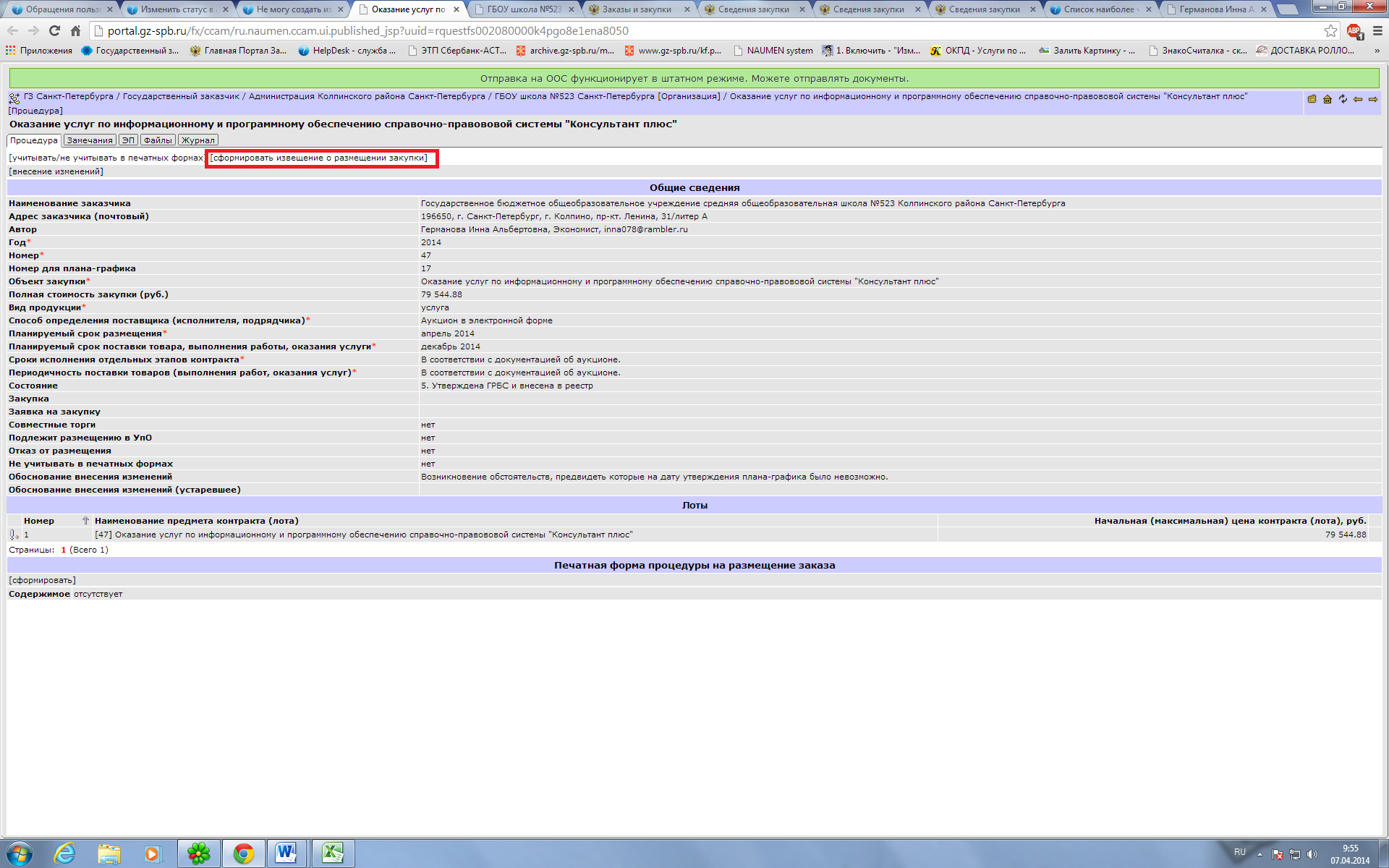Screen dimensions: 1389x868
Task: Open breadcrumb Администрация Колпинского района Санкт-Петербурга
Action: [367, 96]
